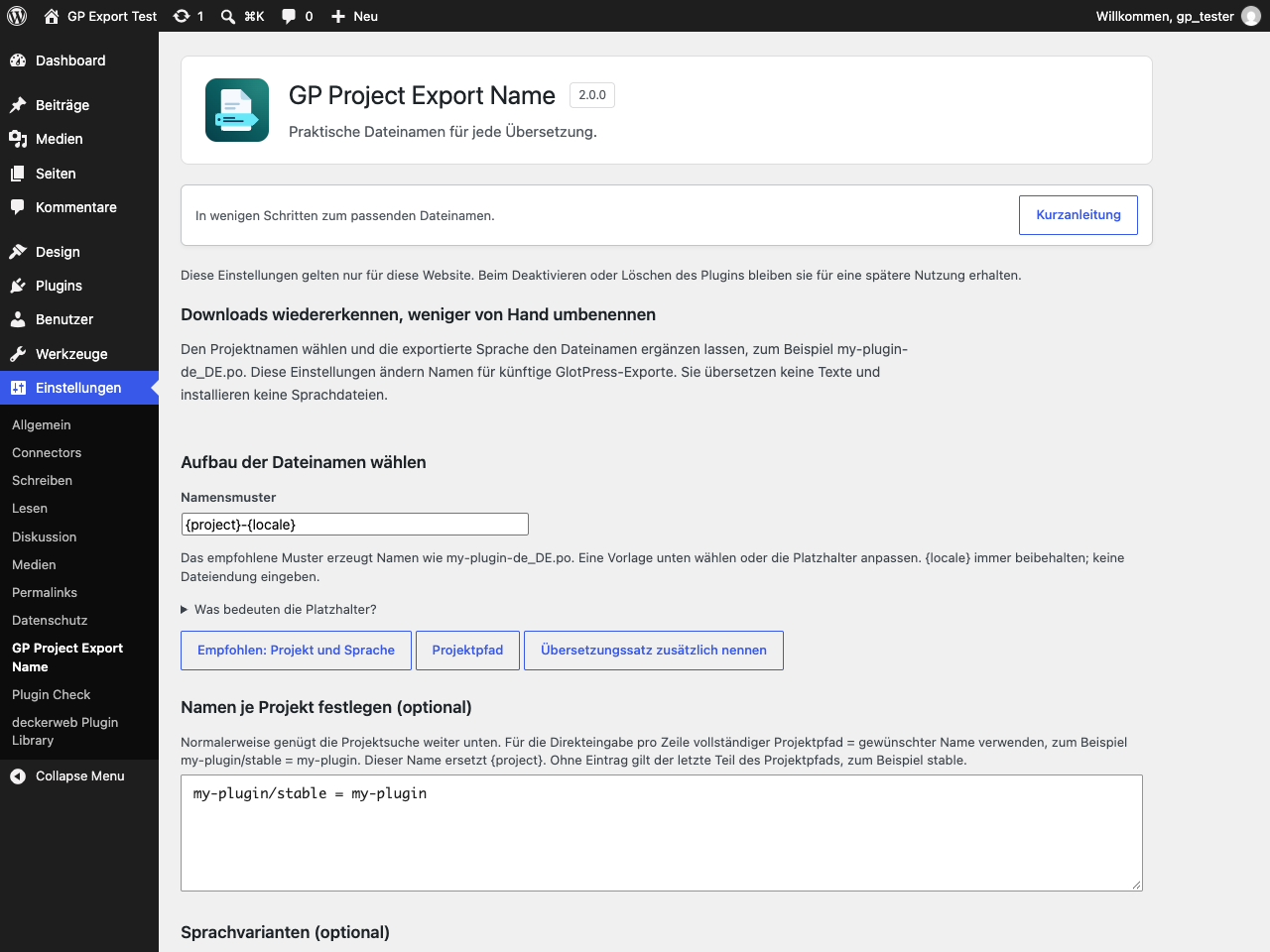Click the comments bubble icon in admin bar
The width and height of the screenshot is (1270, 952).
tap(289, 16)
